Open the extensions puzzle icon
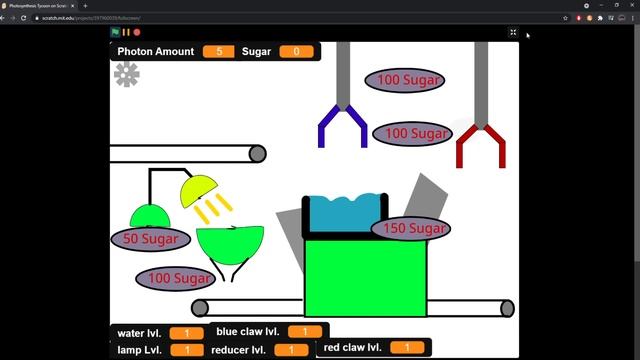The height and width of the screenshot is (360, 640). (x=600, y=18)
